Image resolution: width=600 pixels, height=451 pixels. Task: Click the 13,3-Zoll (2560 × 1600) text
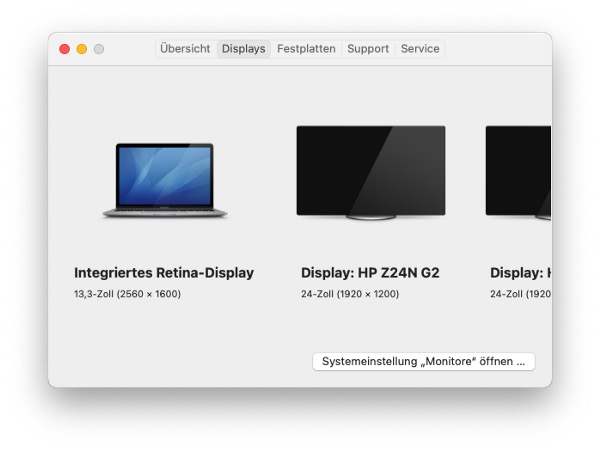click(127, 294)
